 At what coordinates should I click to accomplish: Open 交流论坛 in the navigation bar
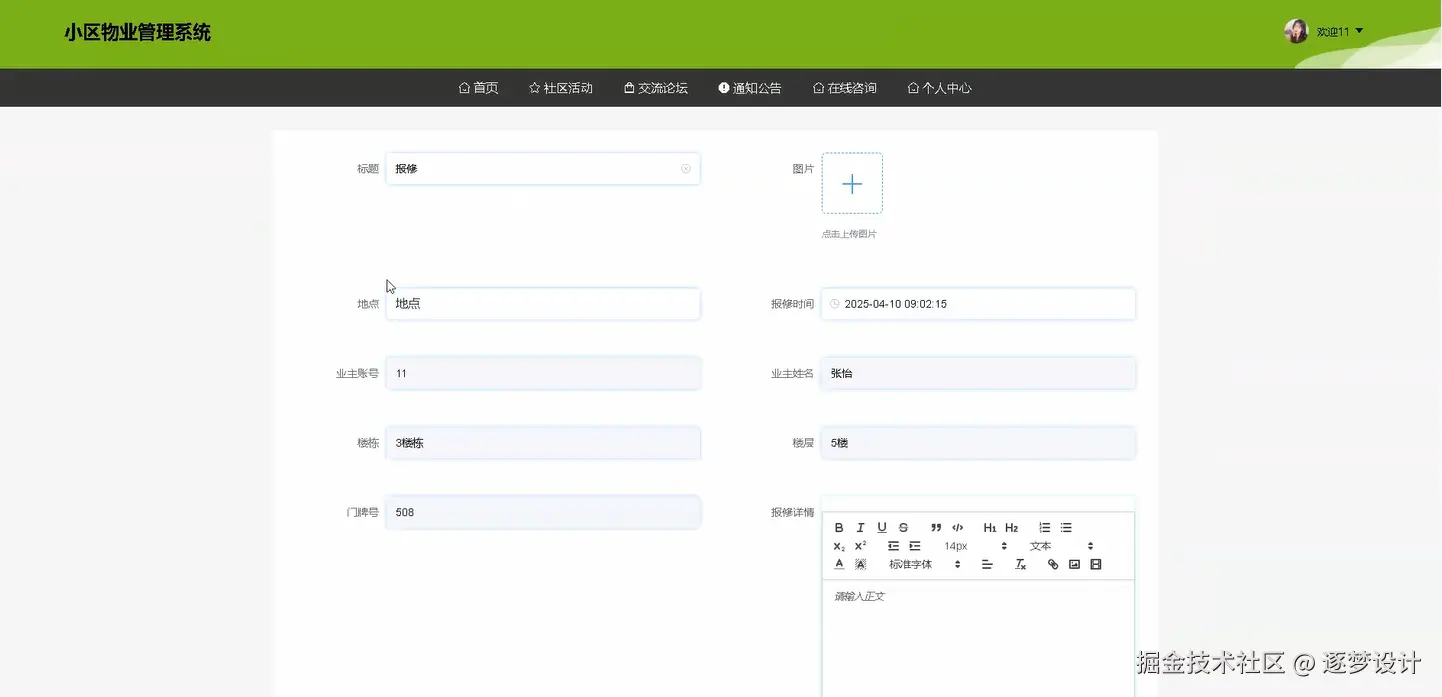point(656,88)
